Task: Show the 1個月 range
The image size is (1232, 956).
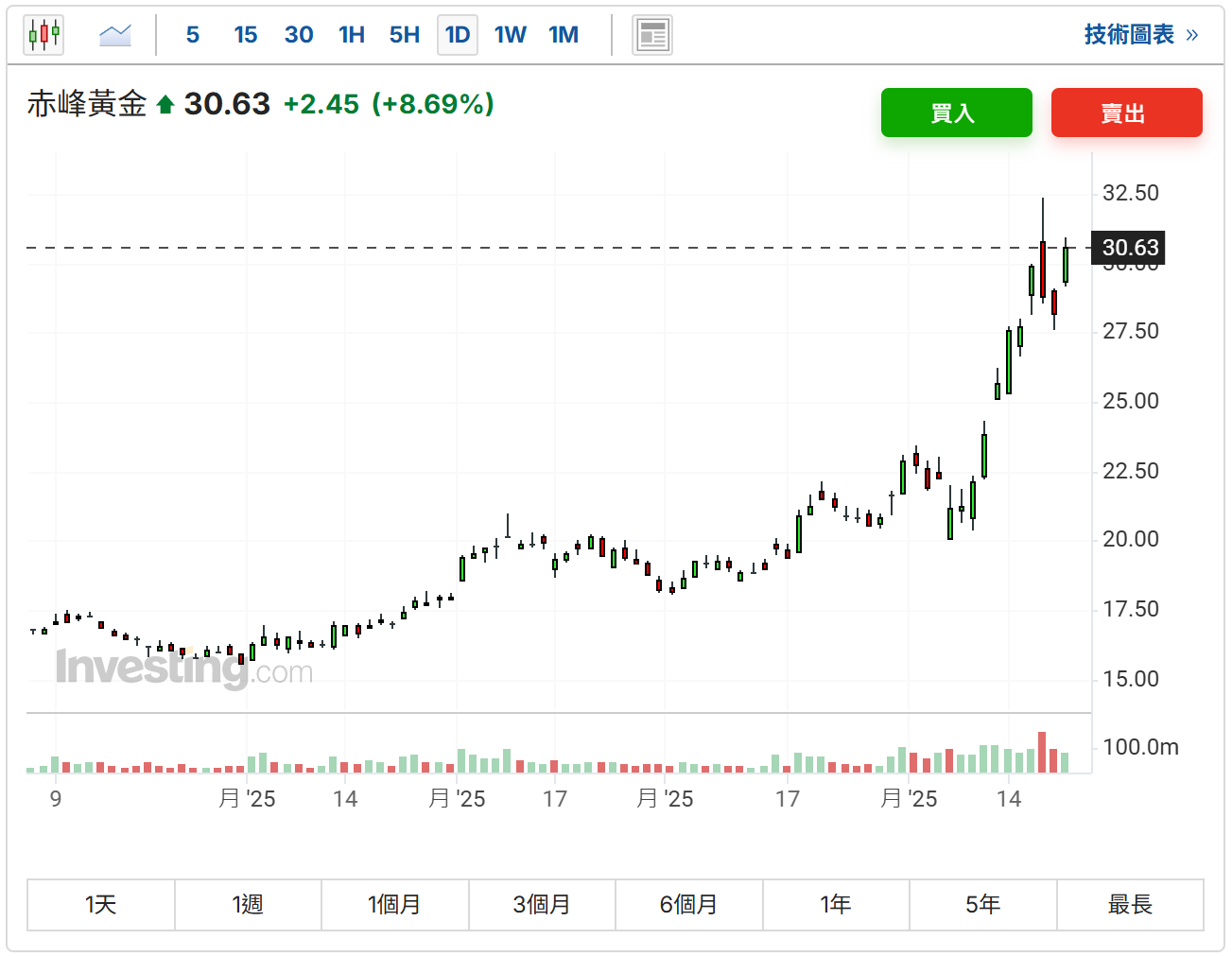Action: [395, 905]
